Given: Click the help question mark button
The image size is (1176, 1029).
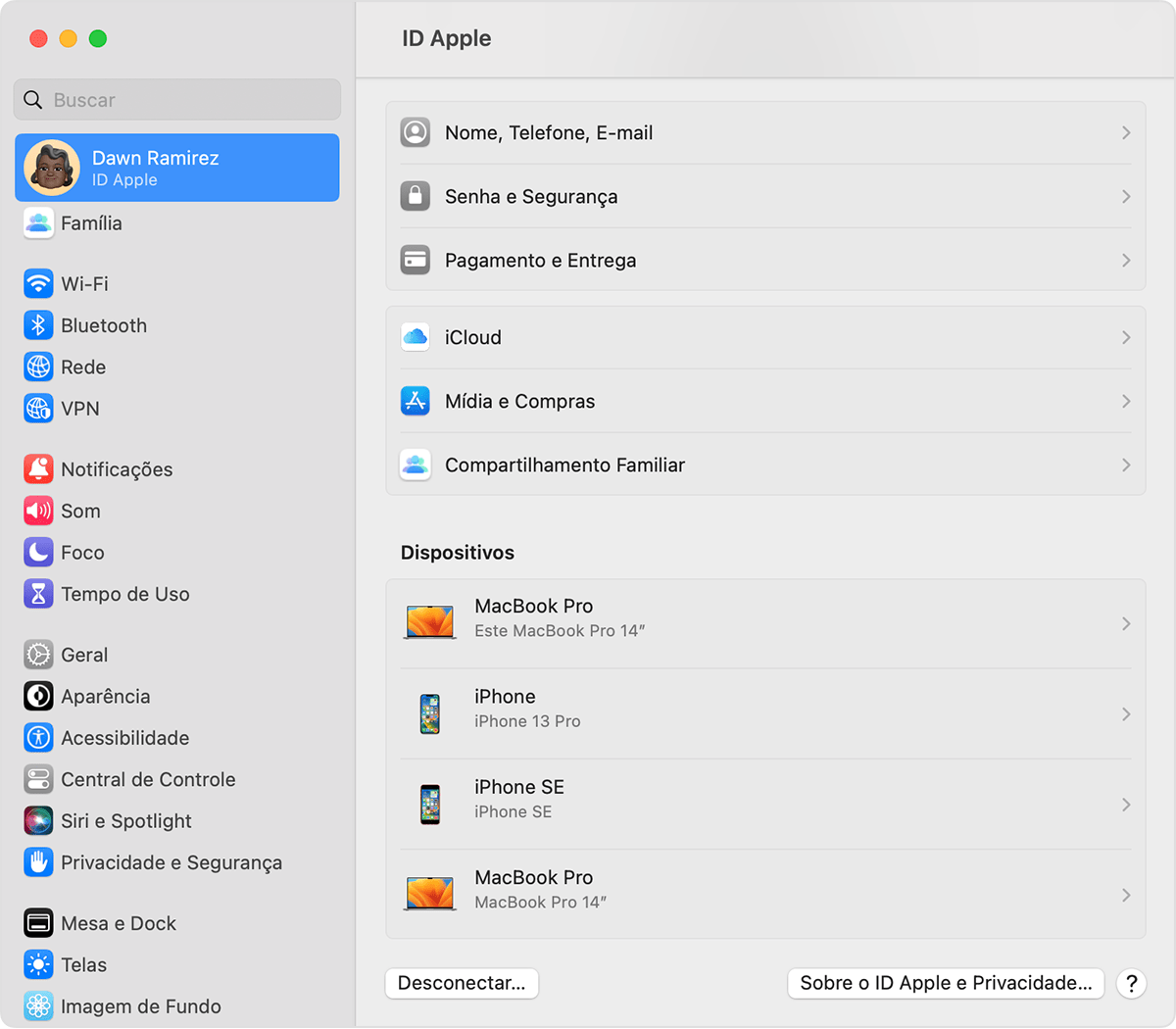Looking at the screenshot, I should point(1131,983).
